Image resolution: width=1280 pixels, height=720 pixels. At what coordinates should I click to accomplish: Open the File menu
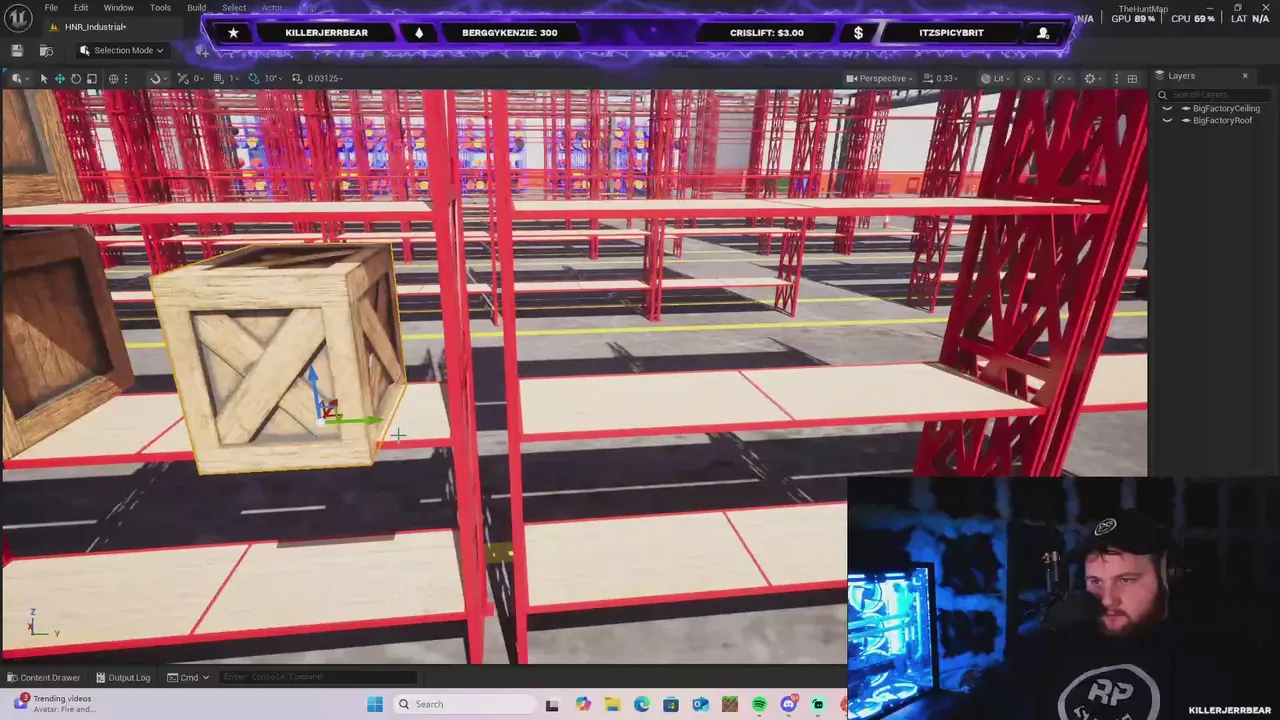coord(50,8)
